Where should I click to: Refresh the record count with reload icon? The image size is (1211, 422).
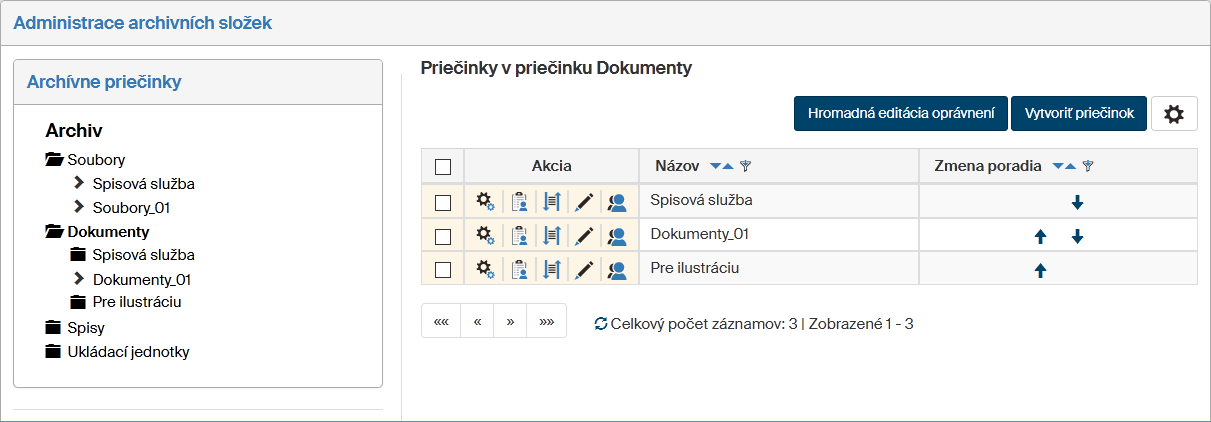click(x=600, y=324)
